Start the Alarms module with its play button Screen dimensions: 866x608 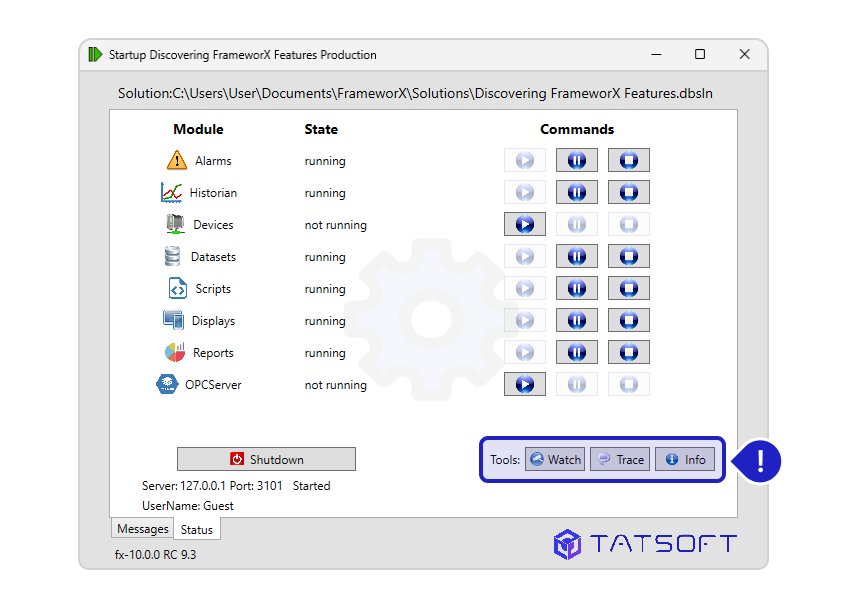pos(525,161)
